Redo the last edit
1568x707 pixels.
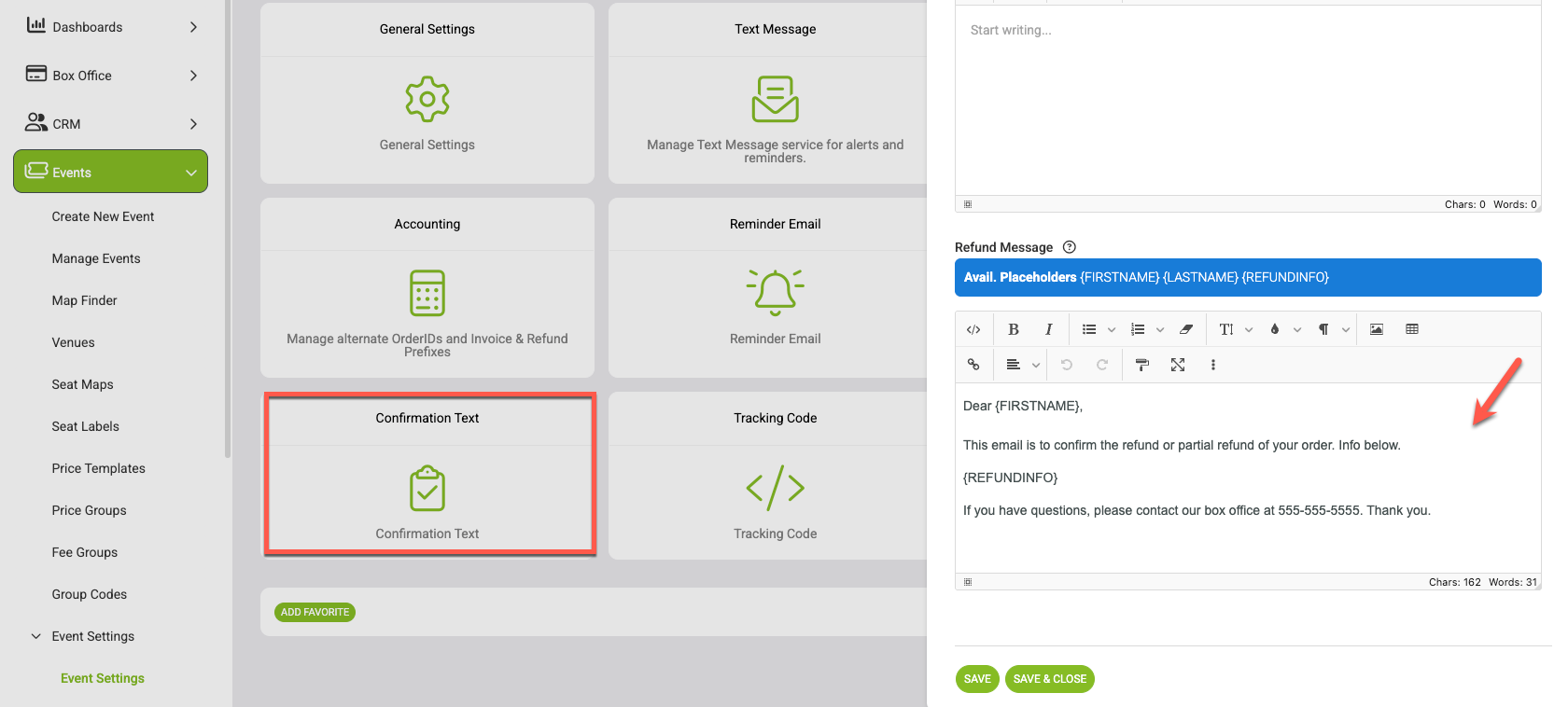[x=1102, y=365]
